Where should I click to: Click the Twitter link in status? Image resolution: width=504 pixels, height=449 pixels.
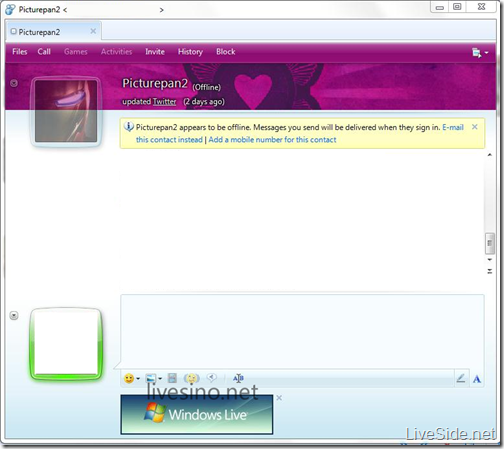tap(164, 101)
